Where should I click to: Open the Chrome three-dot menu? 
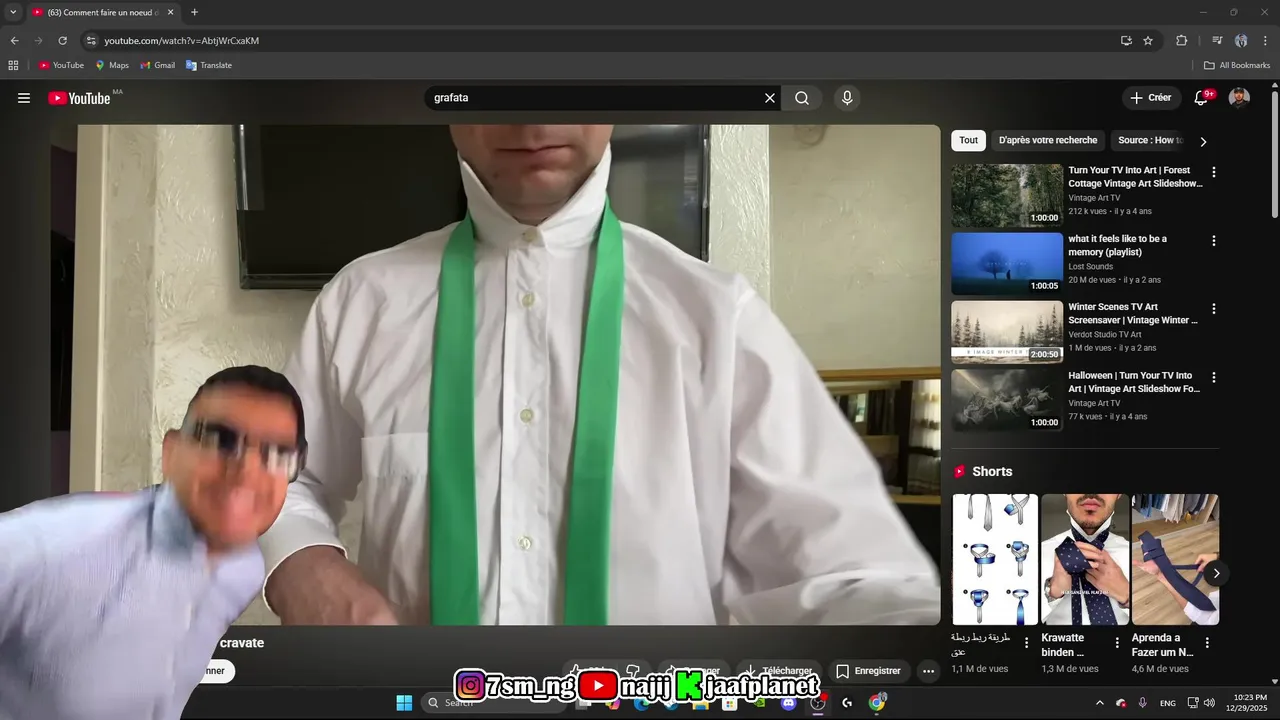pos(1265,41)
